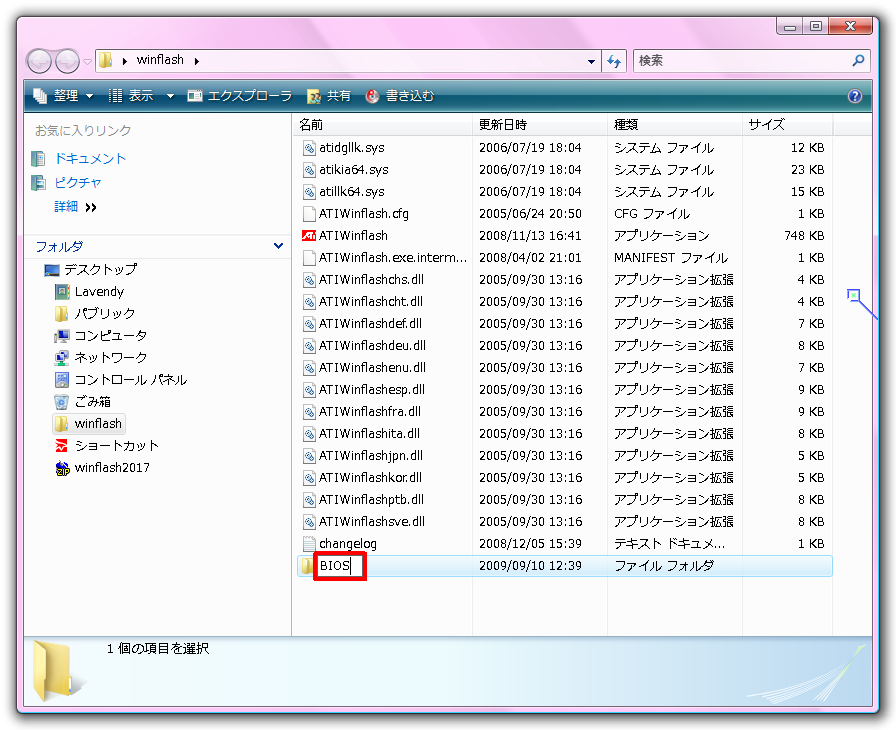Image resolution: width=896 pixels, height=730 pixels.
Task: Click the ATIWinflashdeu.dll file icon
Action: 309,346
